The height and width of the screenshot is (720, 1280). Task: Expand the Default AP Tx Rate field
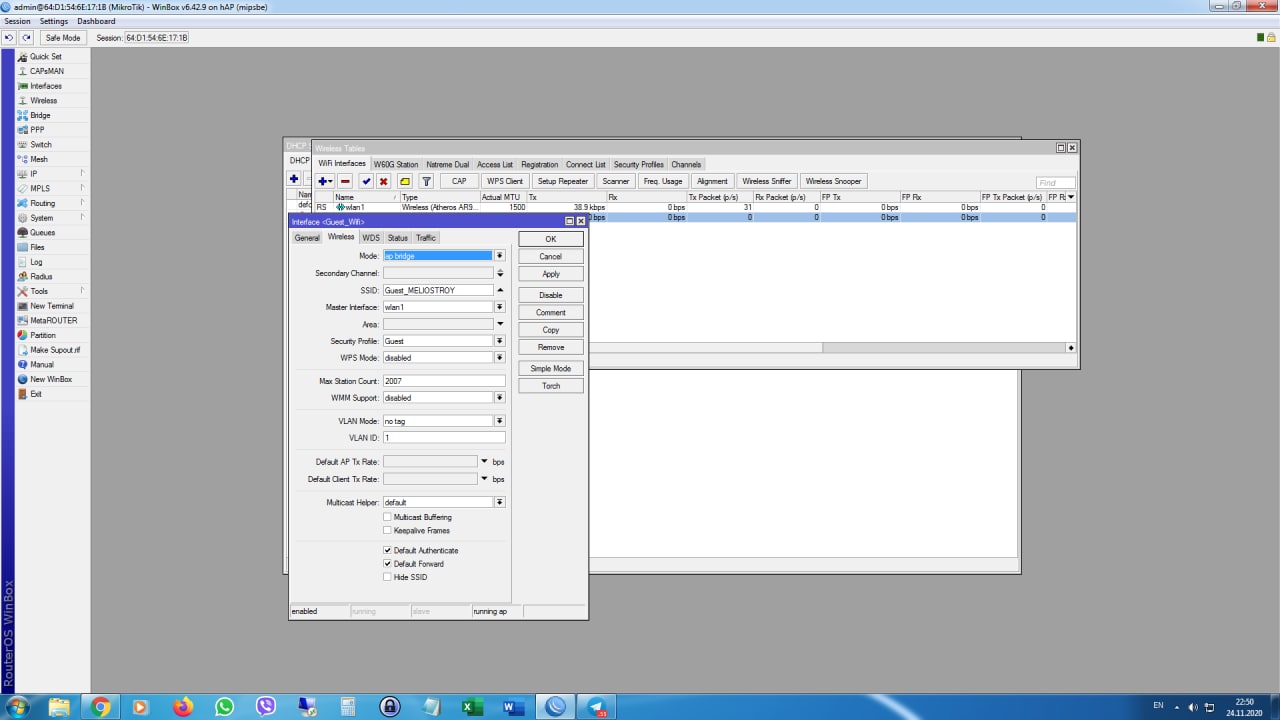tap(484, 462)
